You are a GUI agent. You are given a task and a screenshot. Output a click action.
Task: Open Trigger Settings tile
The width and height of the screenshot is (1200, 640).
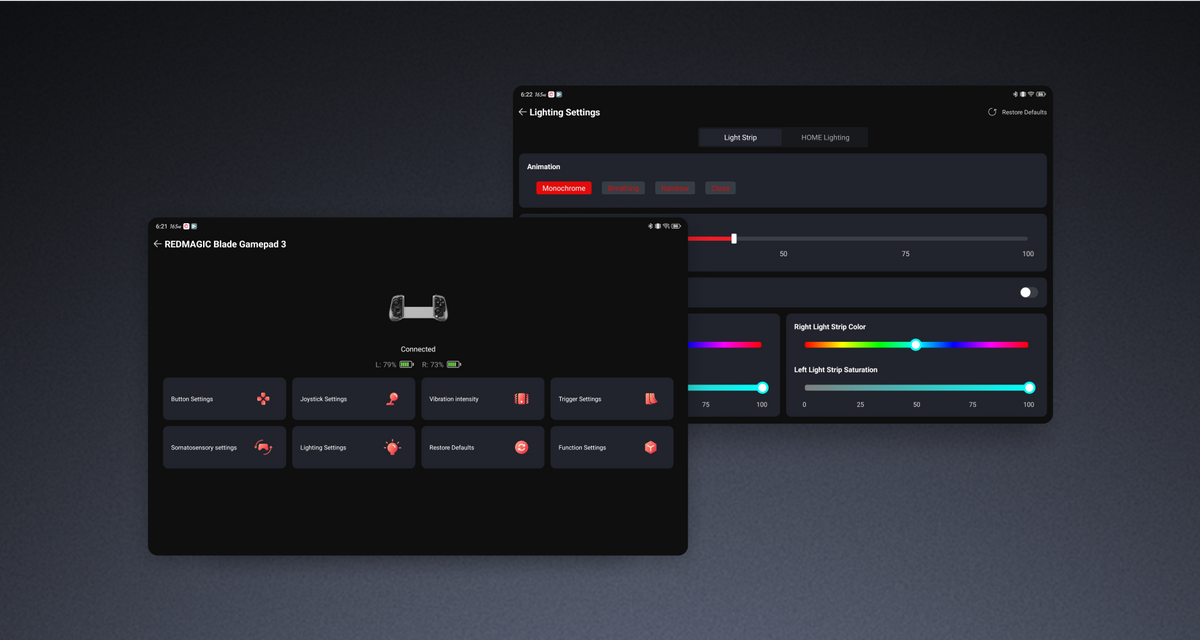pyautogui.click(x=611, y=399)
